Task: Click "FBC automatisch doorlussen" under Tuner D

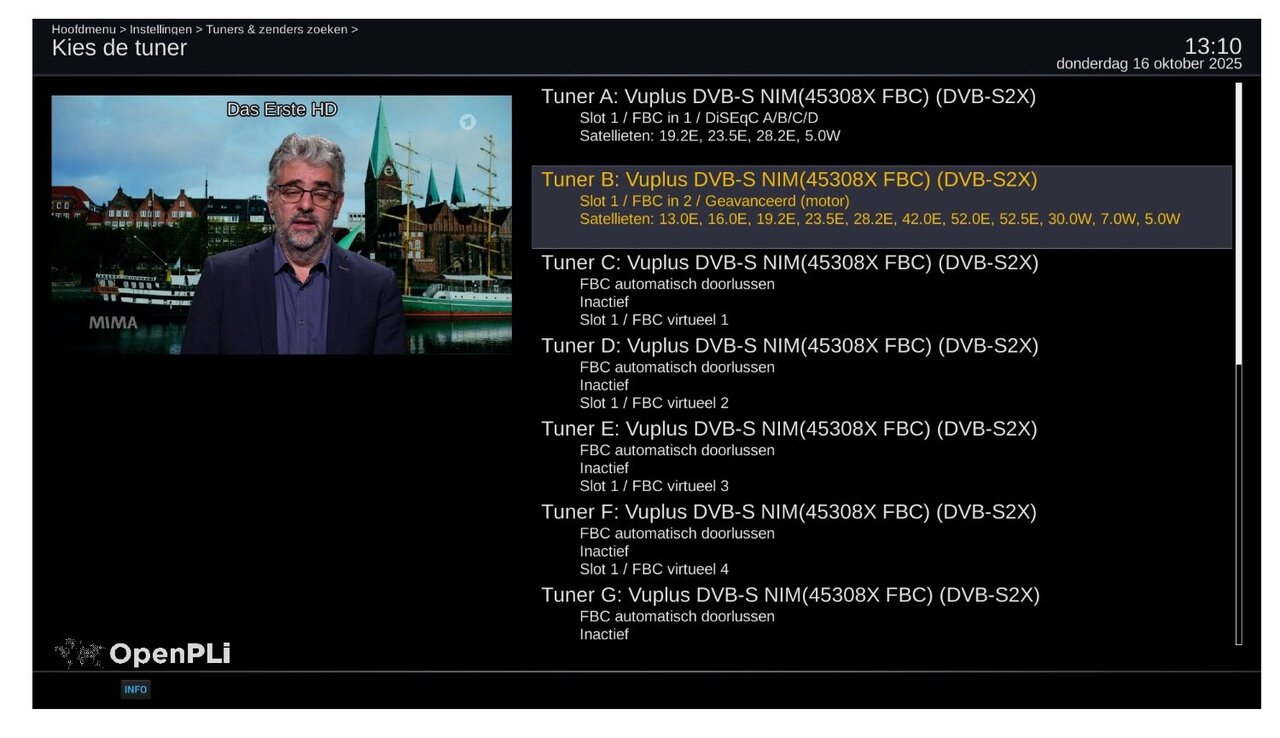Action: (x=677, y=367)
